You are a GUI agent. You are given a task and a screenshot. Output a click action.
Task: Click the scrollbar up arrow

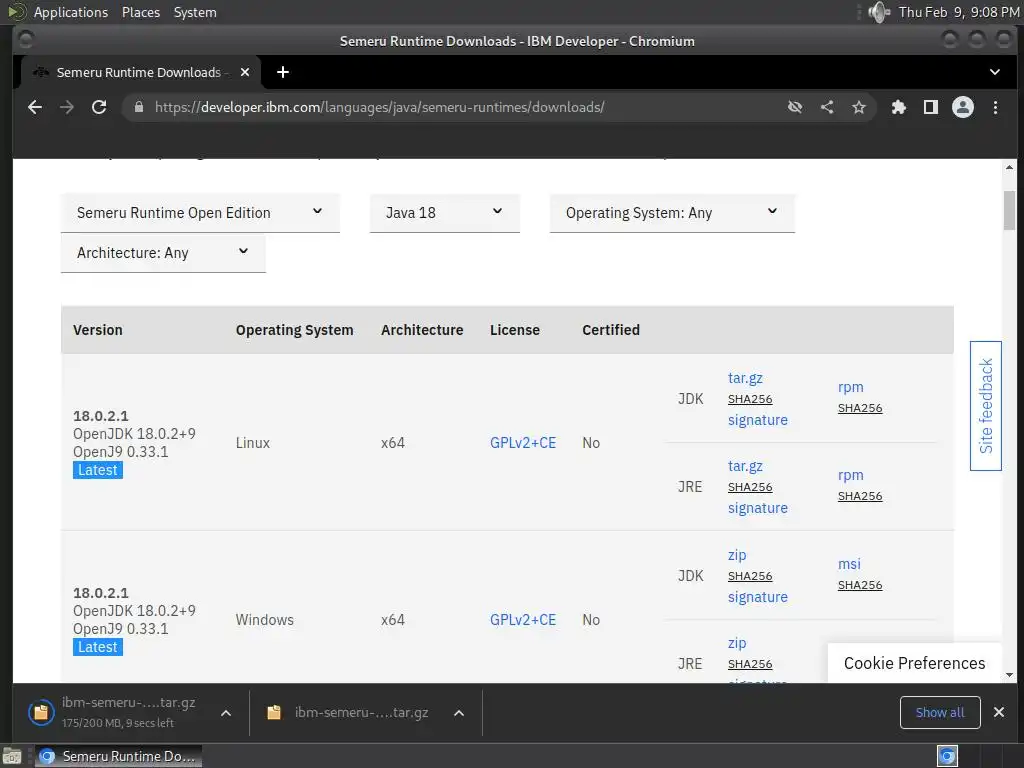pos(1010,168)
